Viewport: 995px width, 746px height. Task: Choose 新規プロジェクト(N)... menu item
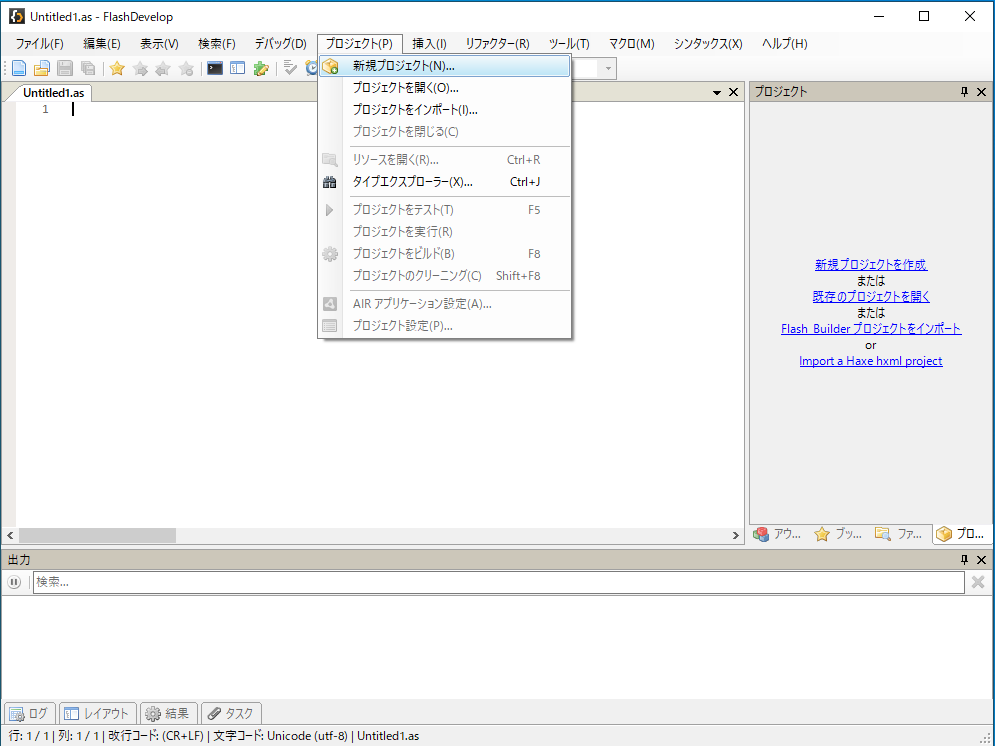click(x=444, y=66)
